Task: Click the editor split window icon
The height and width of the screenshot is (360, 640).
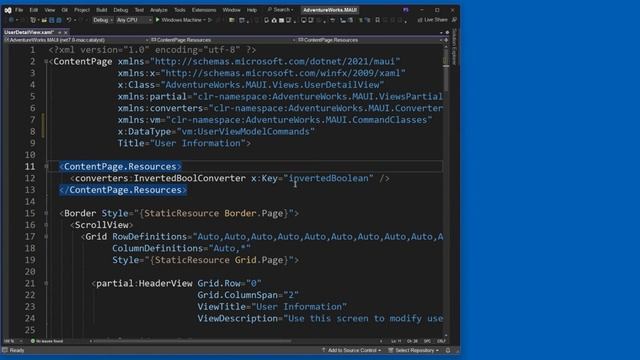Action: click(446, 40)
